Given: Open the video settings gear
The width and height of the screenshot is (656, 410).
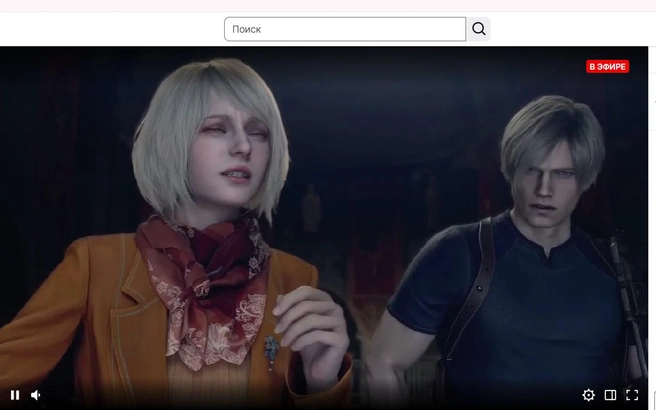Looking at the screenshot, I should (x=588, y=395).
